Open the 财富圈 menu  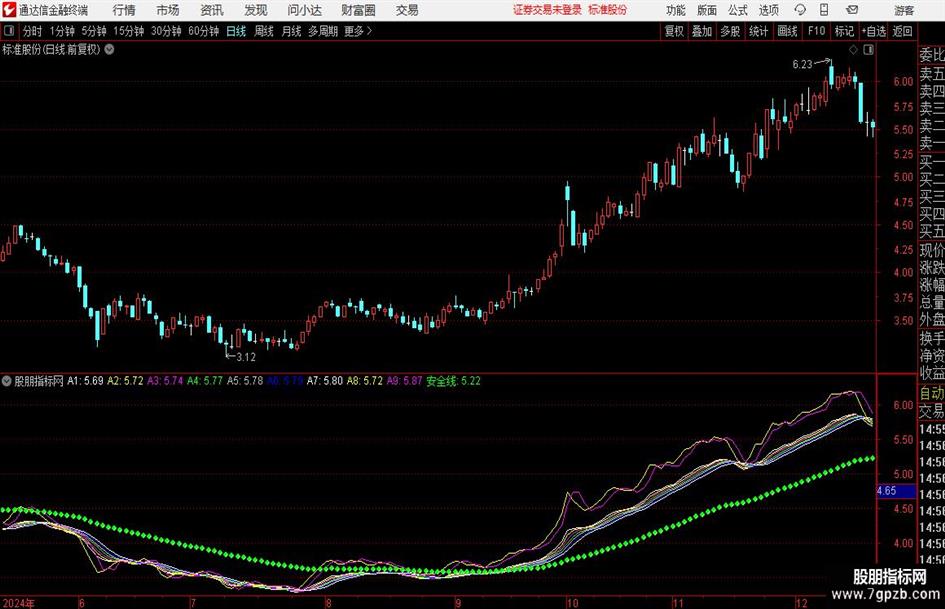(358, 10)
